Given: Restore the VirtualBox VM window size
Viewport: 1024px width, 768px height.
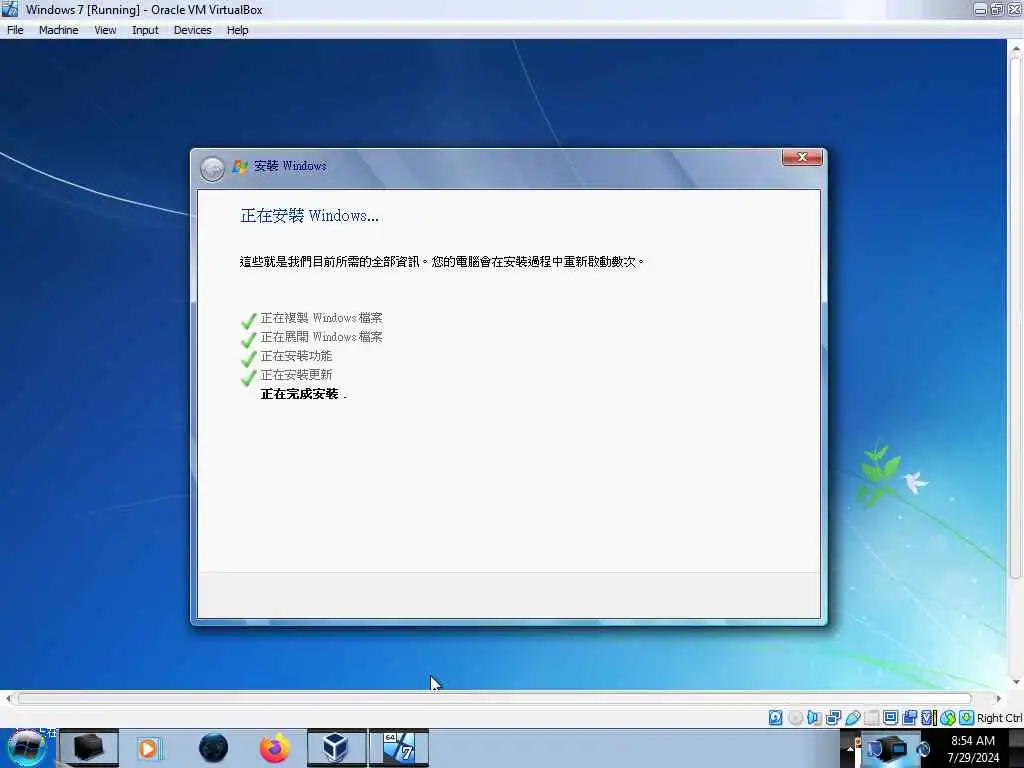Looking at the screenshot, I should (x=997, y=10).
